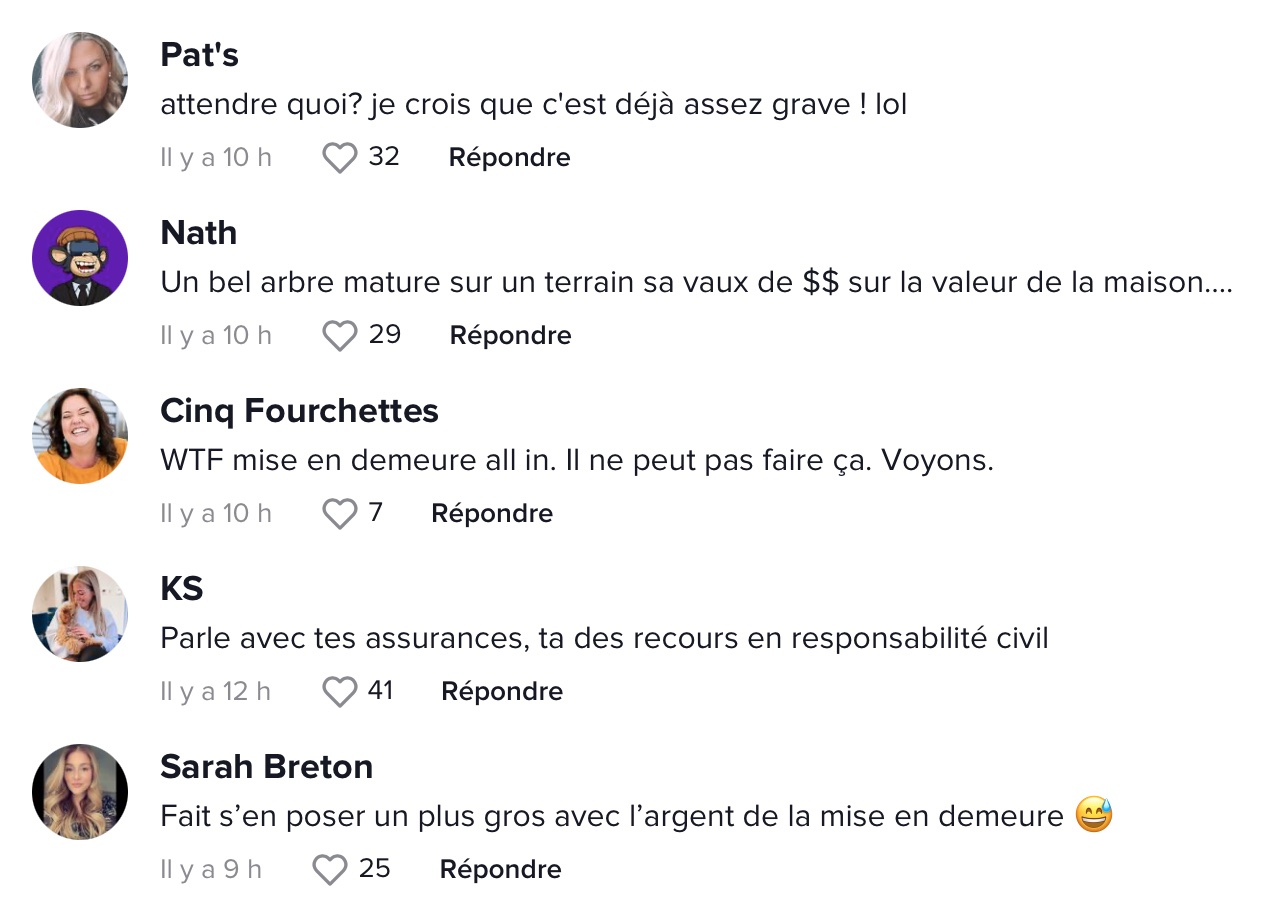Like Nath's comment with the heart icon
1280x914 pixels.
340,336
